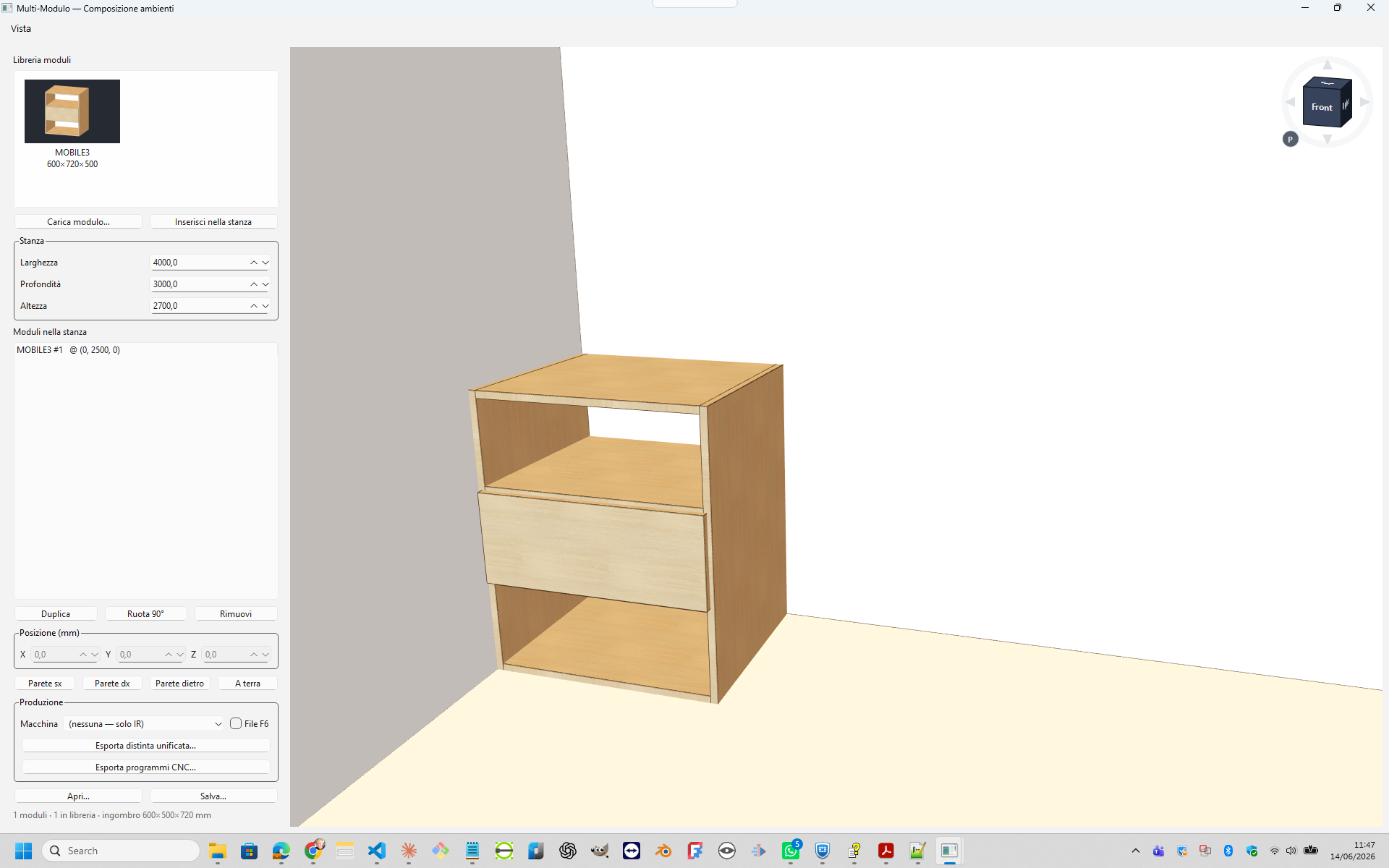
Task: Open Notepad from the taskbar
Action: coord(472,851)
